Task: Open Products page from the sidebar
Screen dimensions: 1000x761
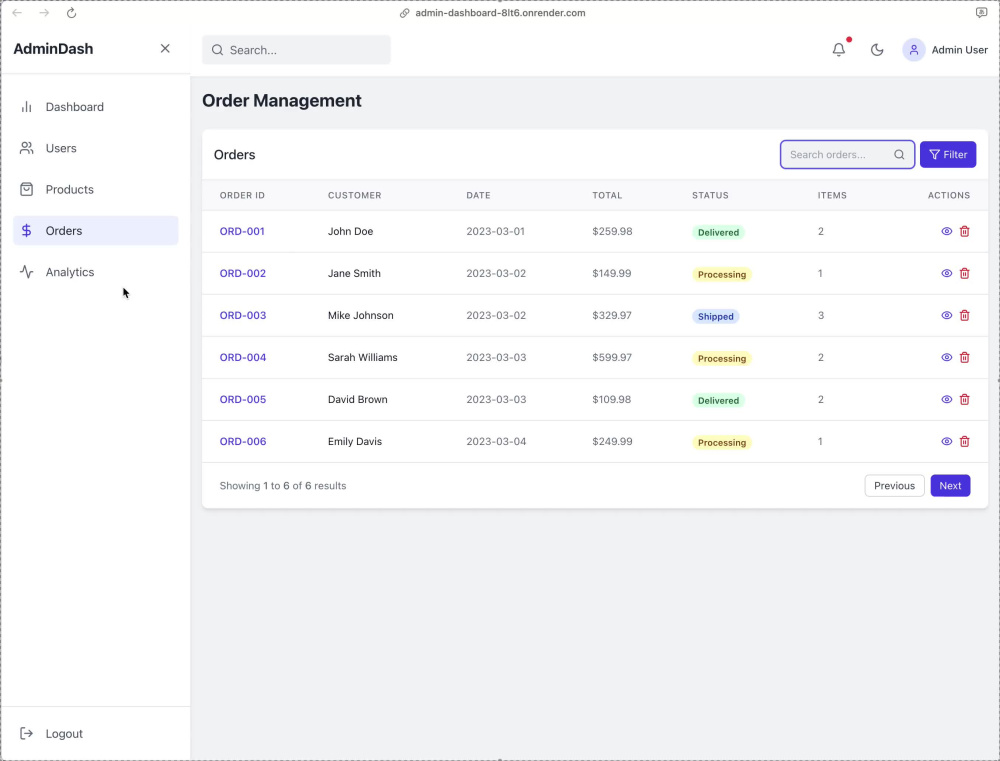Action: [x=96, y=189]
